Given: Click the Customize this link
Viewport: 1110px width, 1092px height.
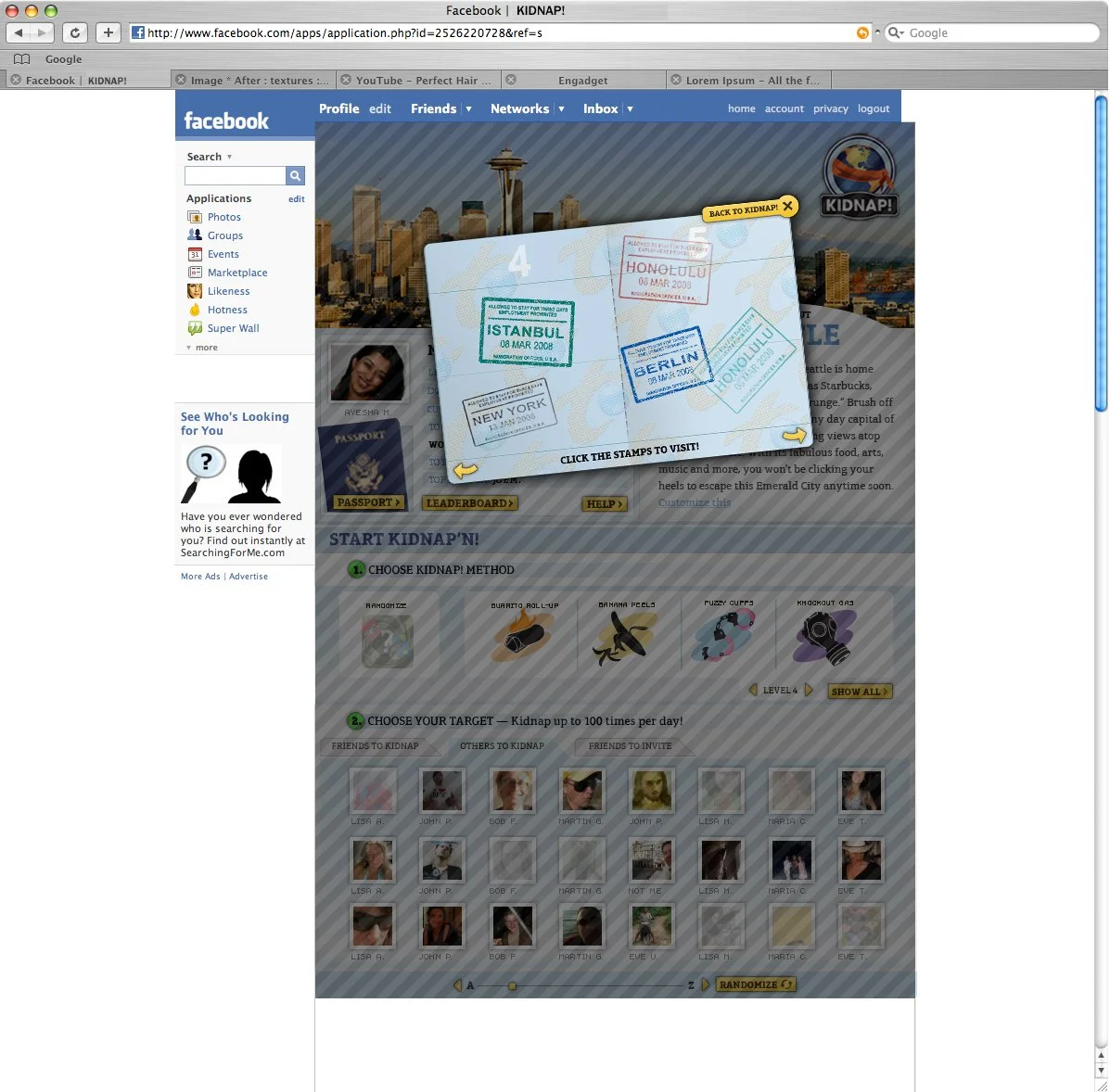Looking at the screenshot, I should [x=694, y=502].
